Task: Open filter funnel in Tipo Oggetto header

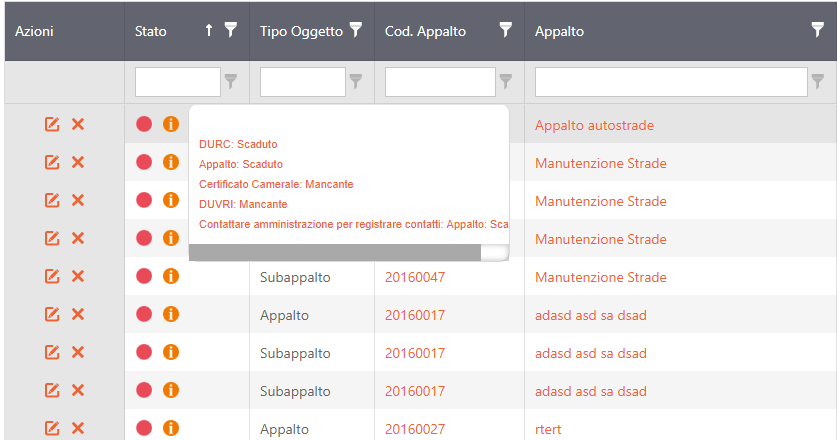Action: [356, 30]
